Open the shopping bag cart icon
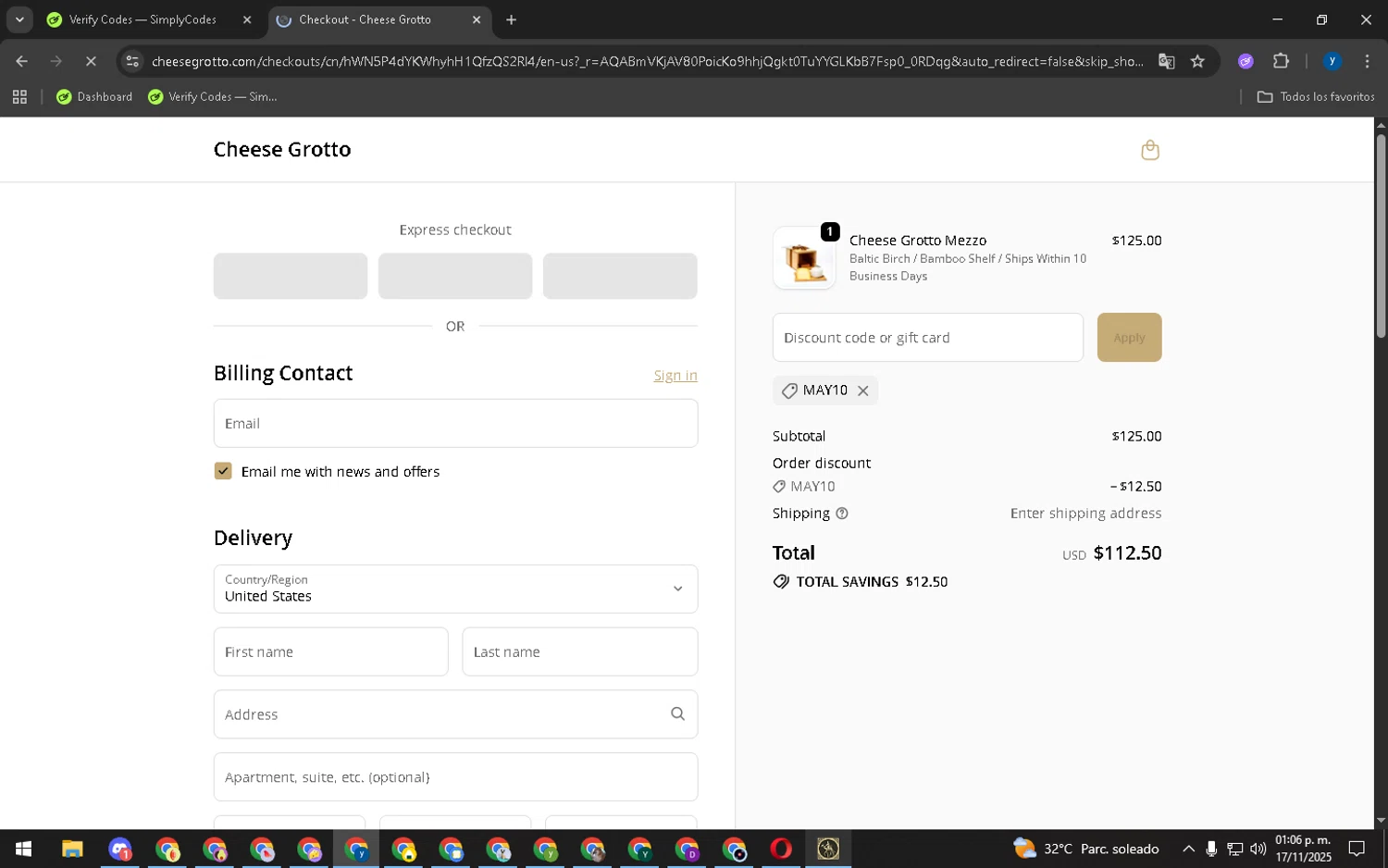This screenshot has height=868, width=1388. 1150,150
